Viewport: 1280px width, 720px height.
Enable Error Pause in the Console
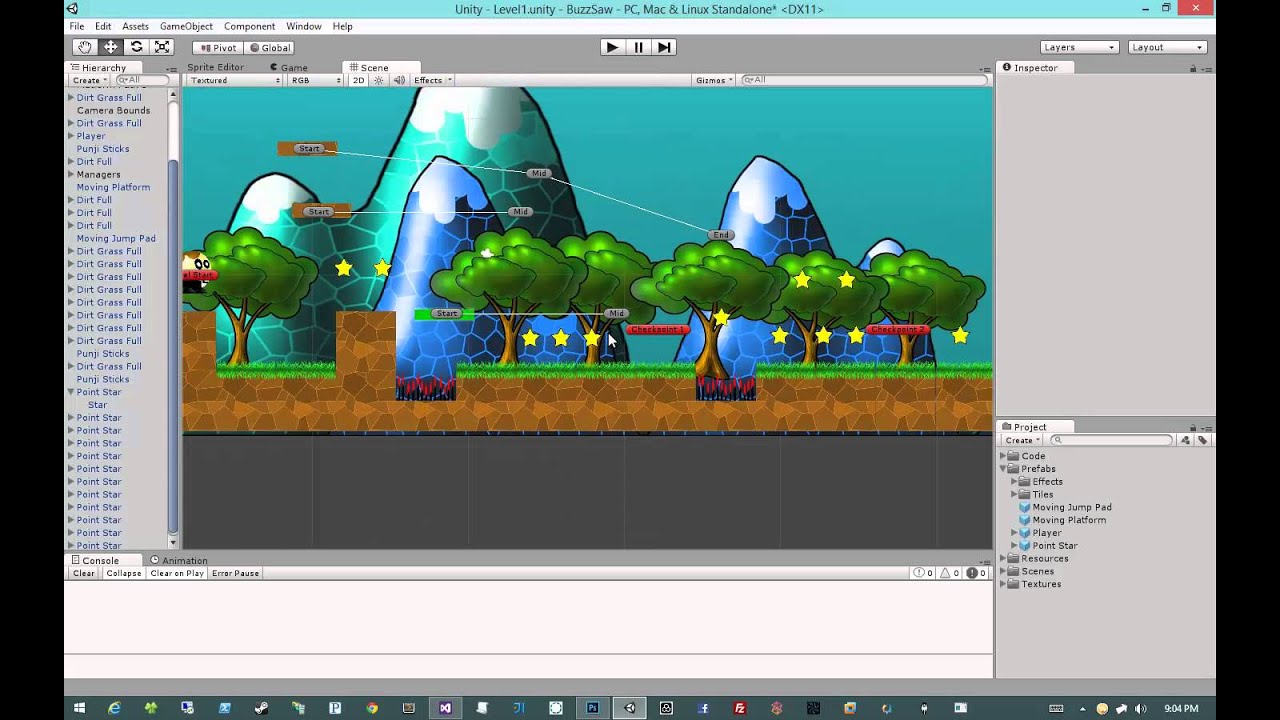coord(235,572)
